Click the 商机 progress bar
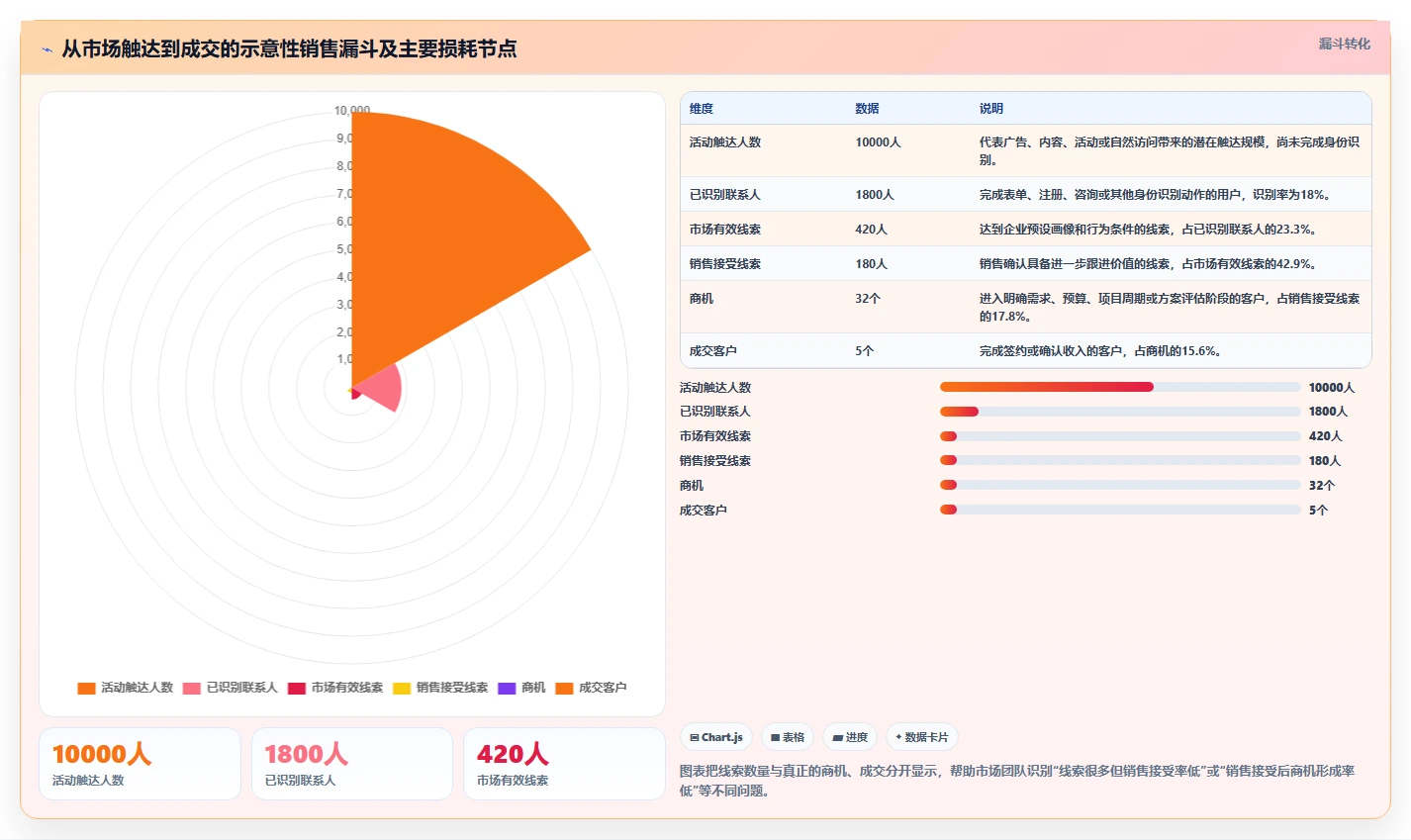 [x=1120, y=485]
